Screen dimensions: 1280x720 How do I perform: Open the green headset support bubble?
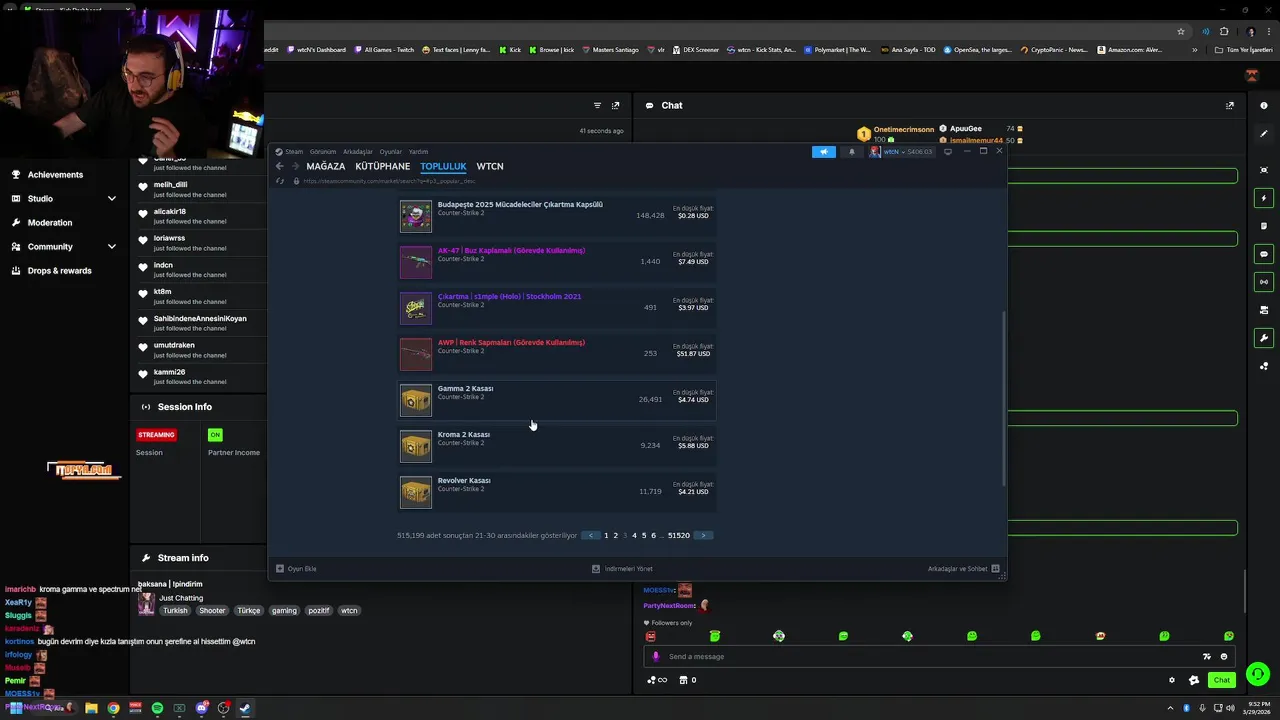1258,674
